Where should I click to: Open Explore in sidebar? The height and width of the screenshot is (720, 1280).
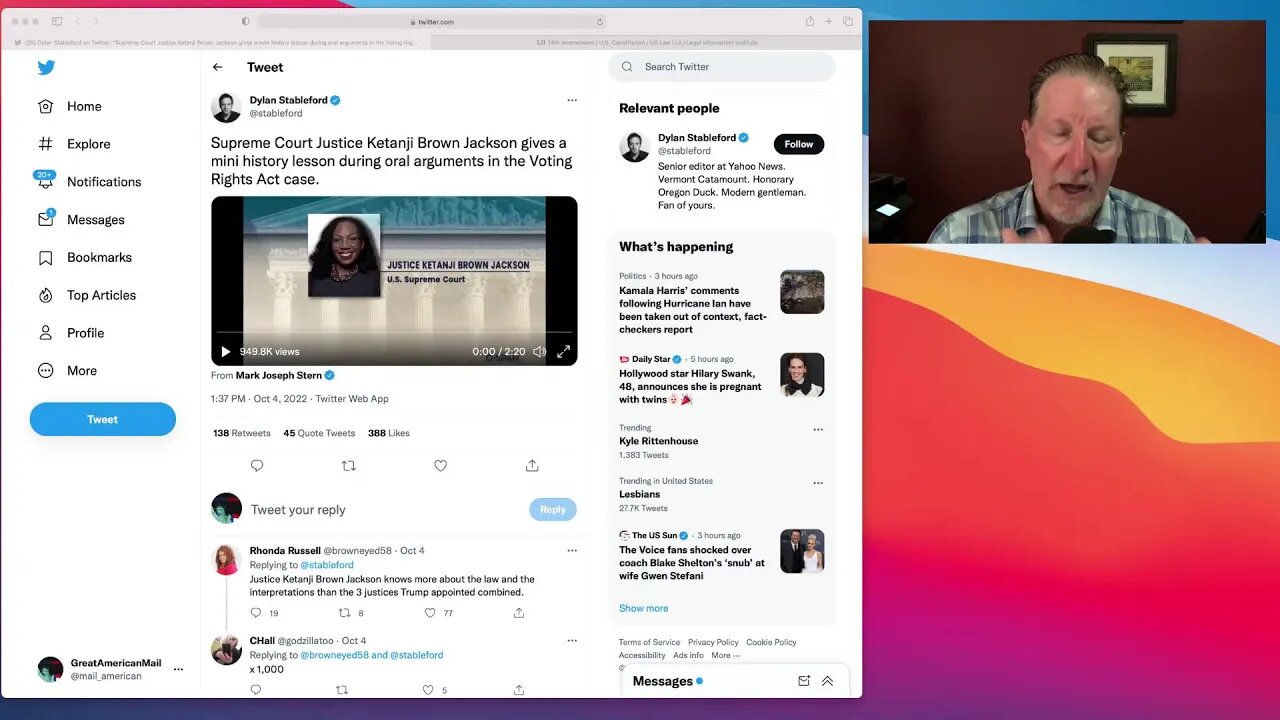click(x=74, y=144)
